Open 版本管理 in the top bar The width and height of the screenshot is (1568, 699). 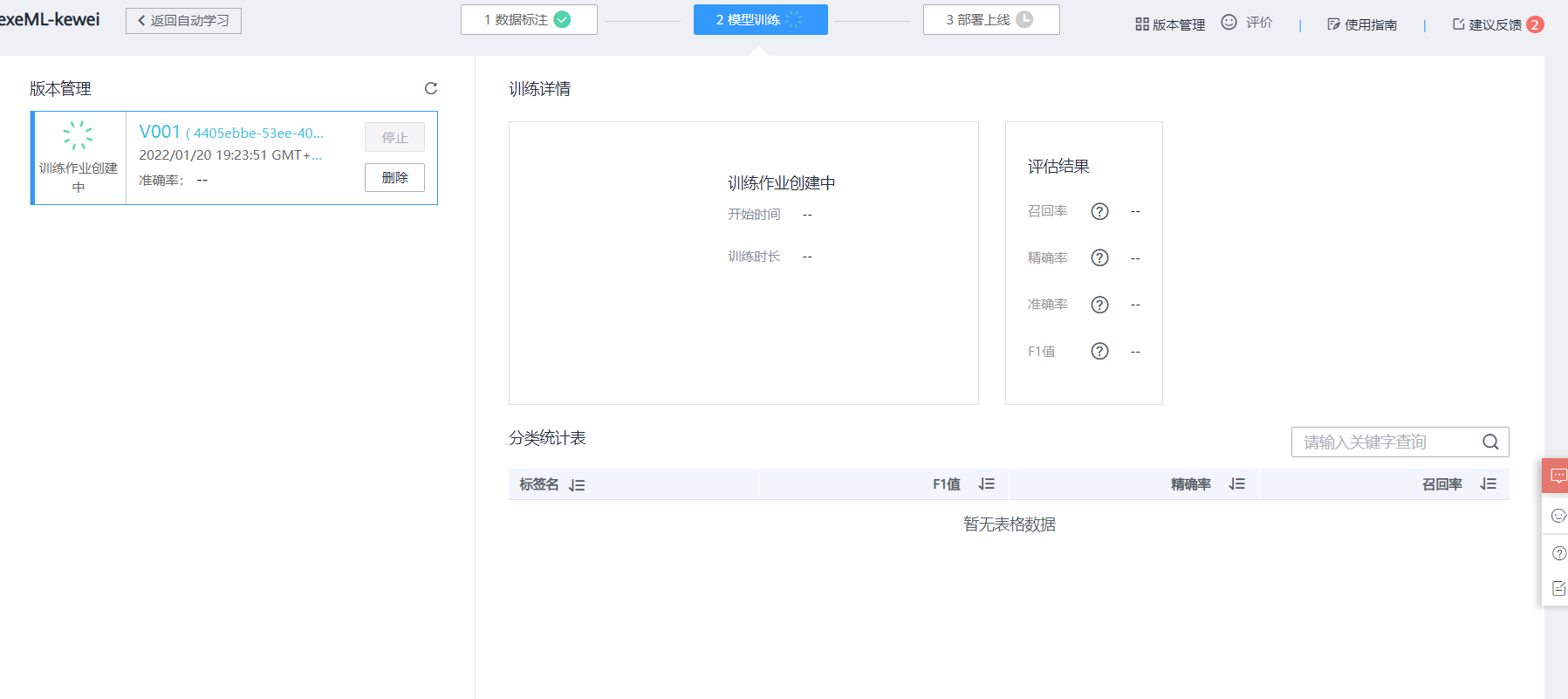pyautogui.click(x=1170, y=24)
